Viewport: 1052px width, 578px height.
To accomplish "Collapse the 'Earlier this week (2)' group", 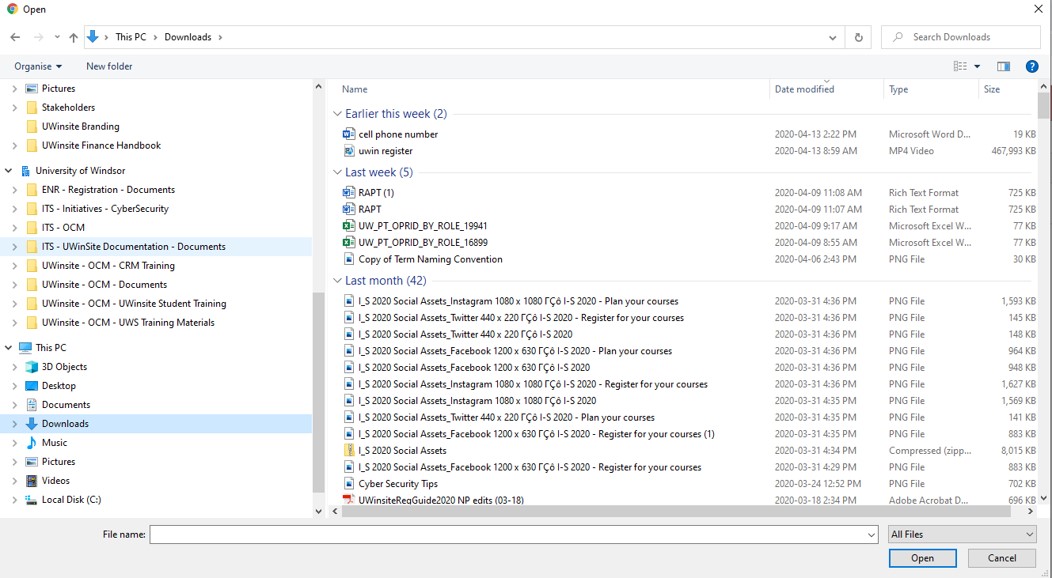I will tap(338, 114).
